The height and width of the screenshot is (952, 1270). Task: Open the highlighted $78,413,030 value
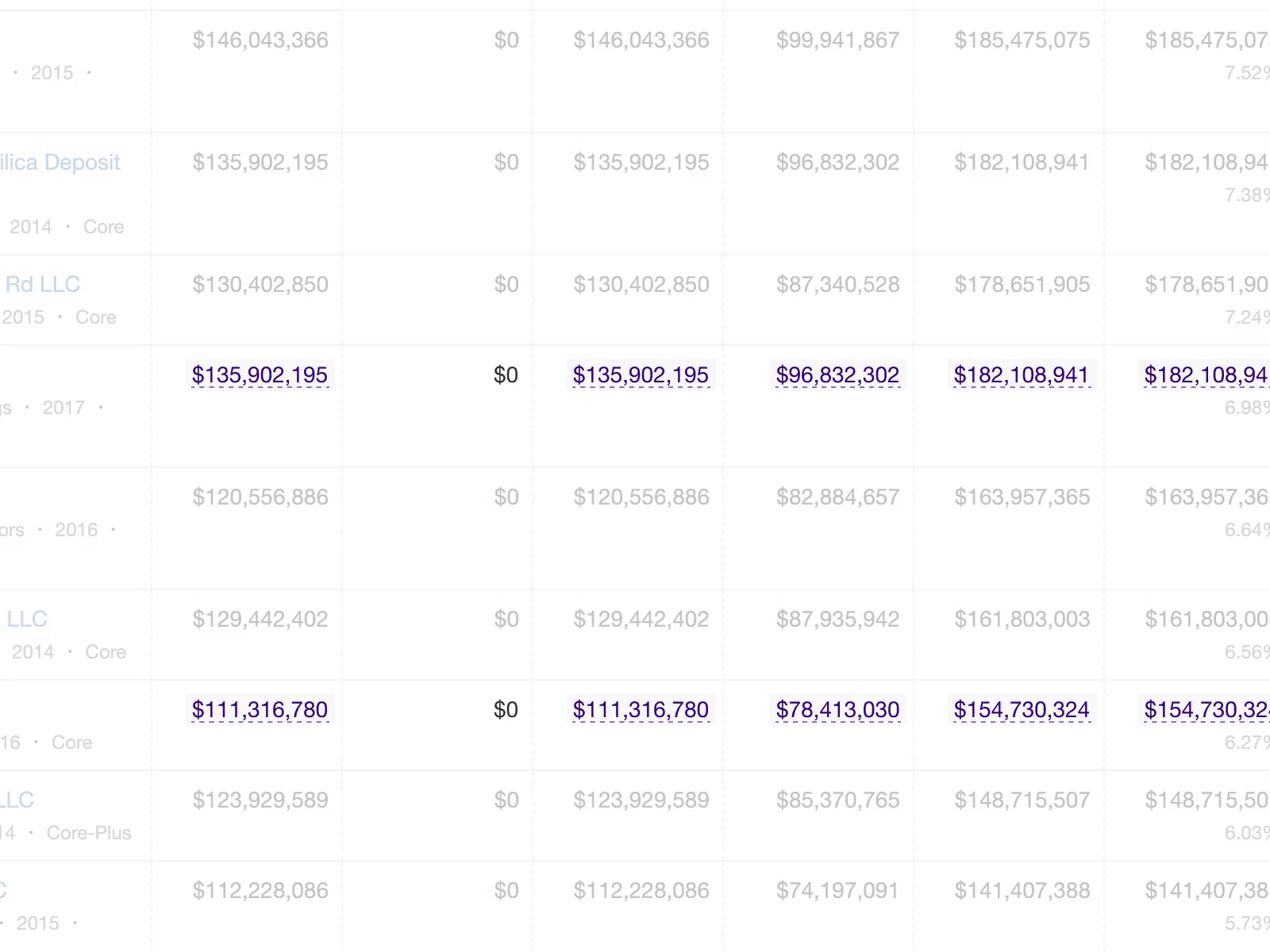pos(837,710)
